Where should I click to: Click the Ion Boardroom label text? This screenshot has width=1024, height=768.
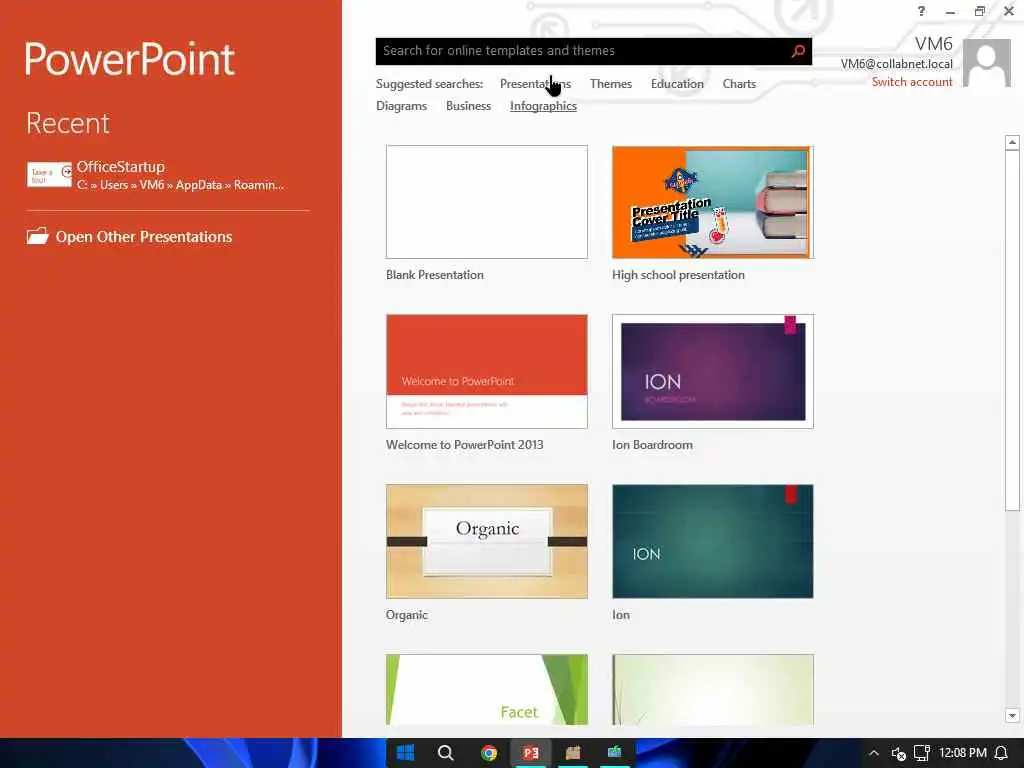[x=652, y=445]
